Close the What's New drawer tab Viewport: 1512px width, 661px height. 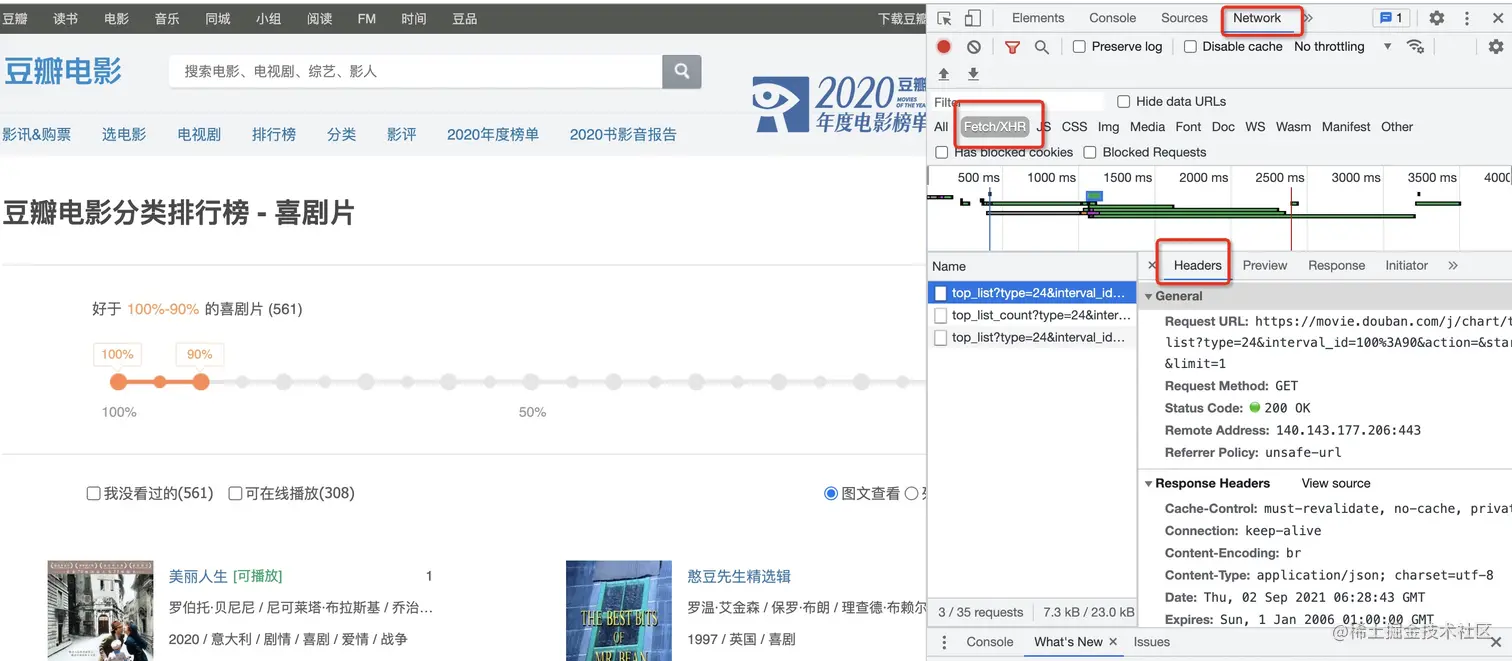click(x=1113, y=642)
